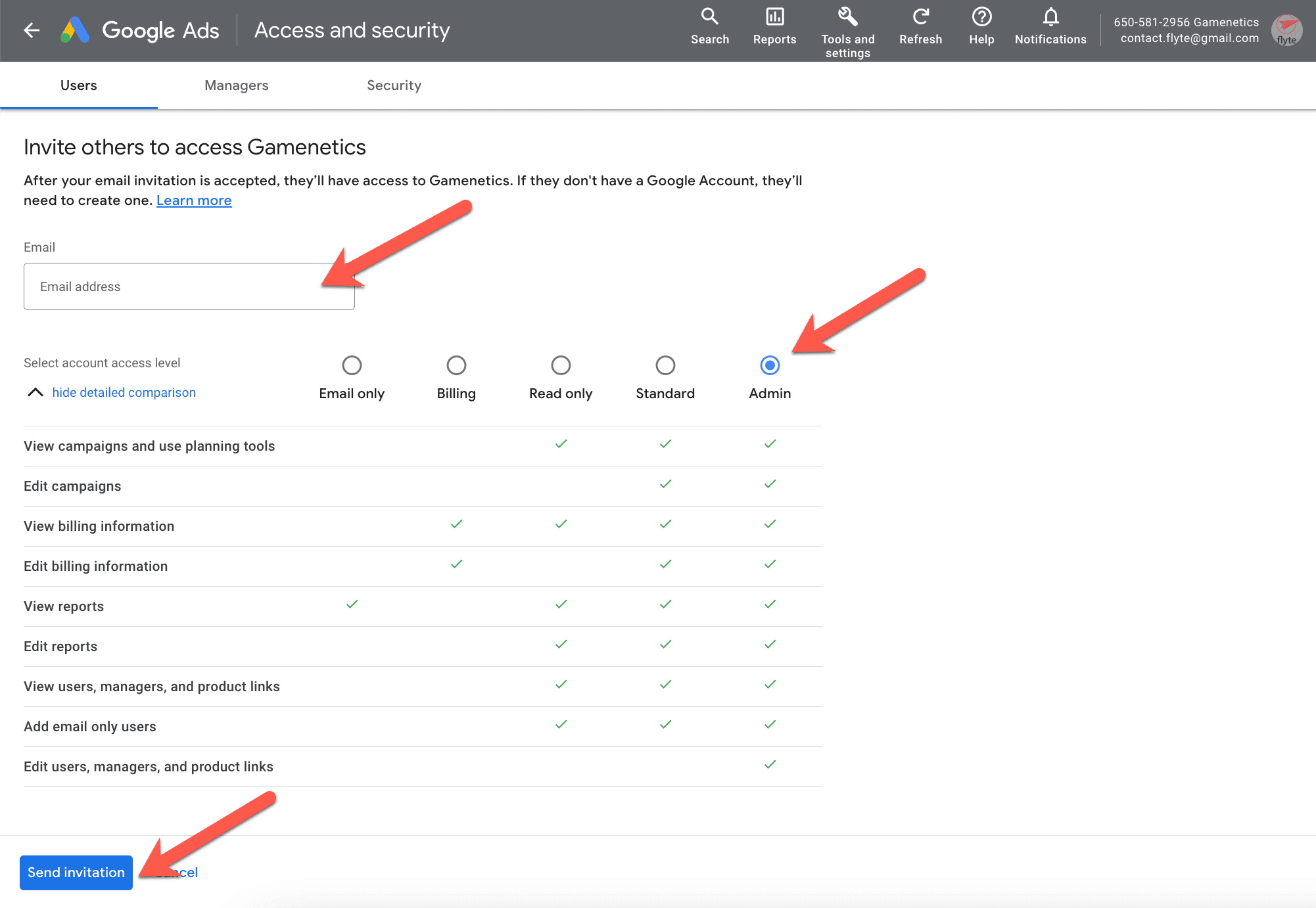Collapse the detailed comparison chevron
1316x908 pixels.
[x=35, y=392]
